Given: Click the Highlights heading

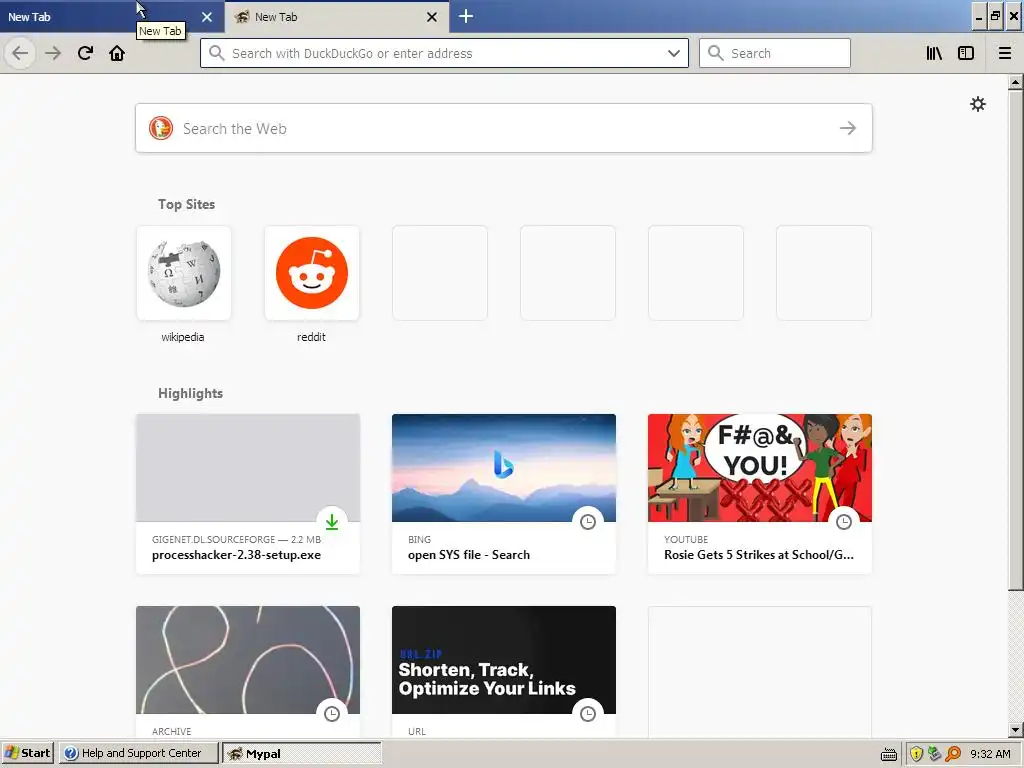Looking at the screenshot, I should [x=190, y=393].
